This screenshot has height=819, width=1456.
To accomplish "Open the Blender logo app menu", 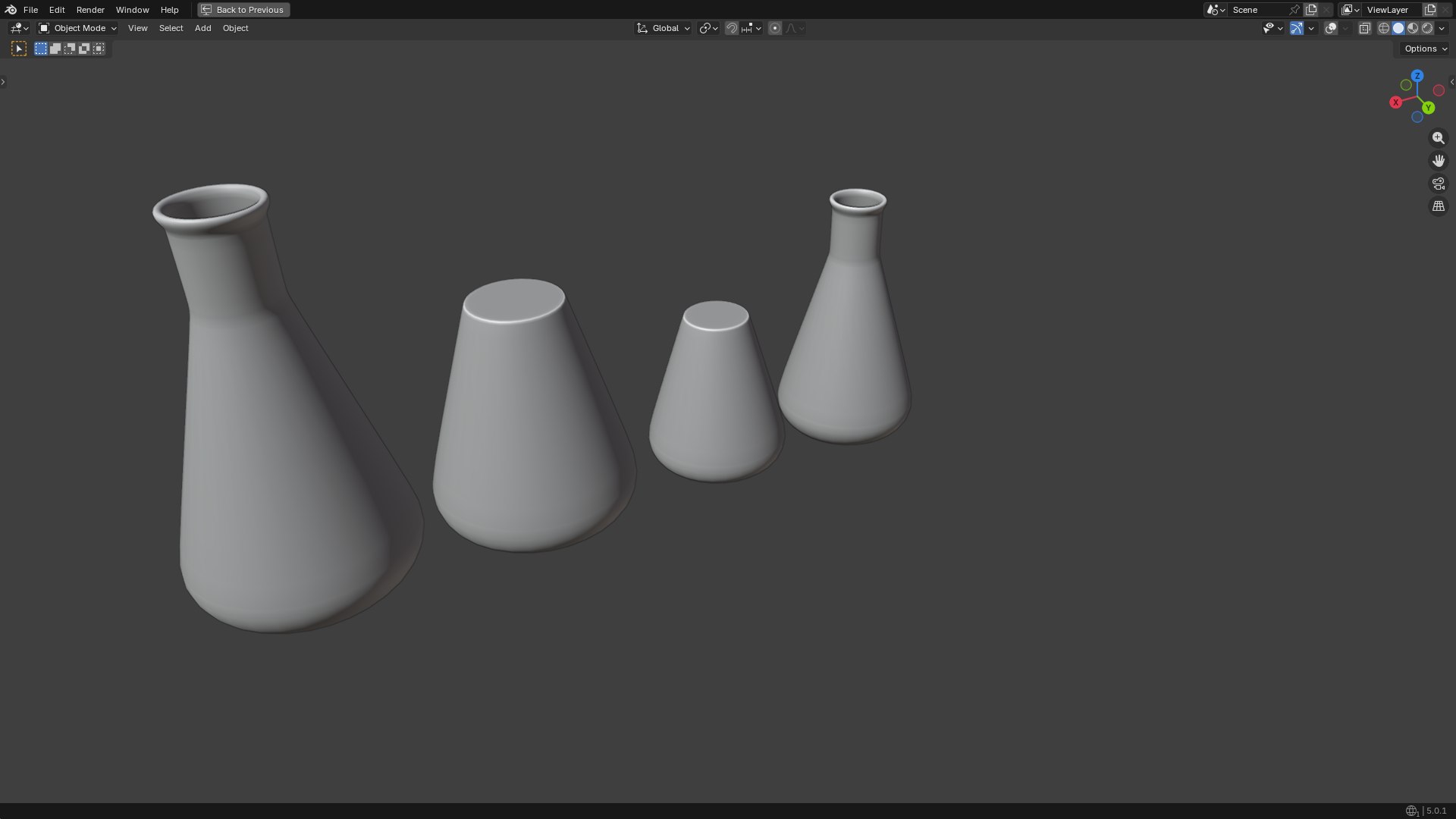I will (x=11, y=10).
